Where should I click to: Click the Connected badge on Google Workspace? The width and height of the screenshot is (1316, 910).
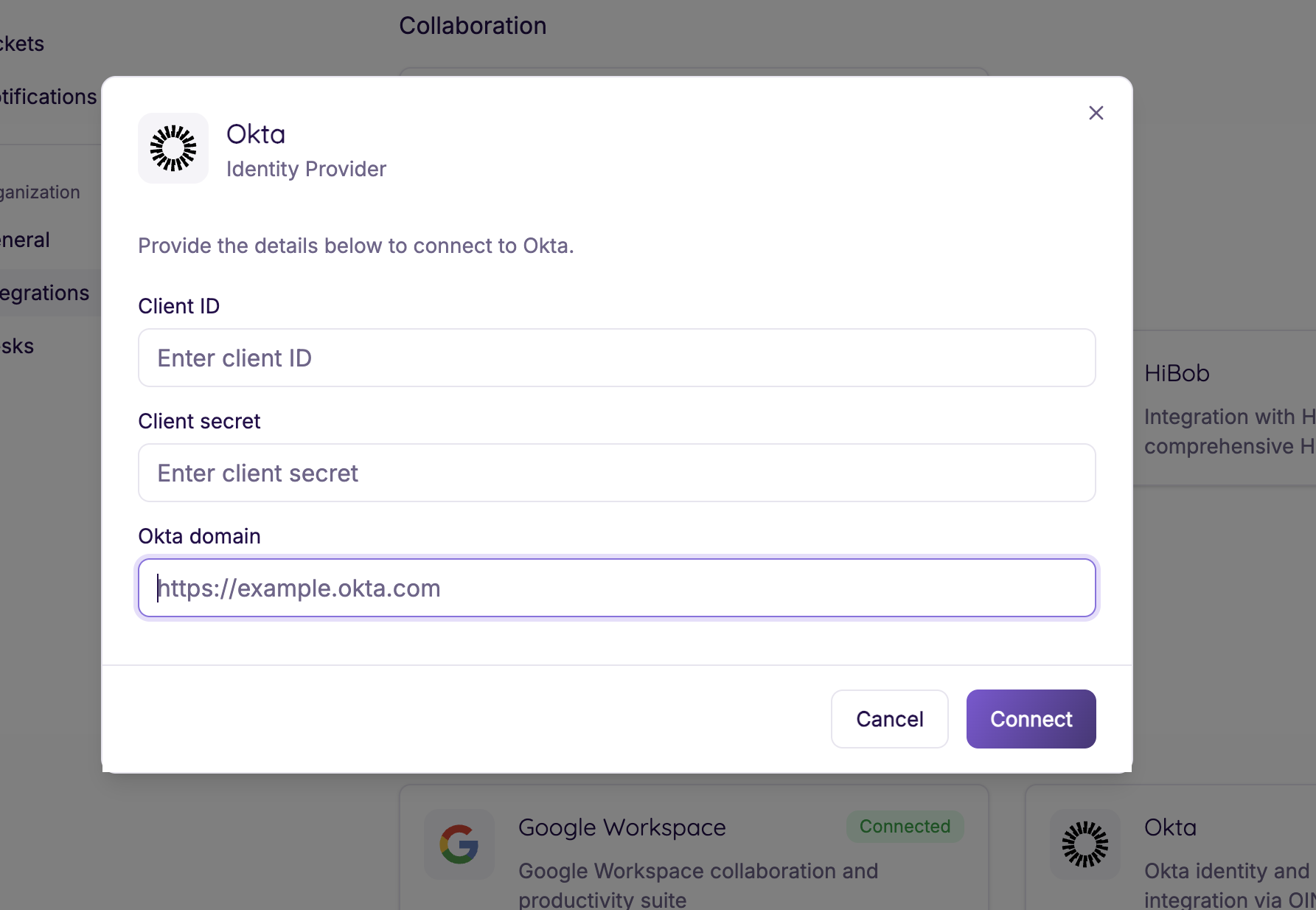tap(905, 826)
